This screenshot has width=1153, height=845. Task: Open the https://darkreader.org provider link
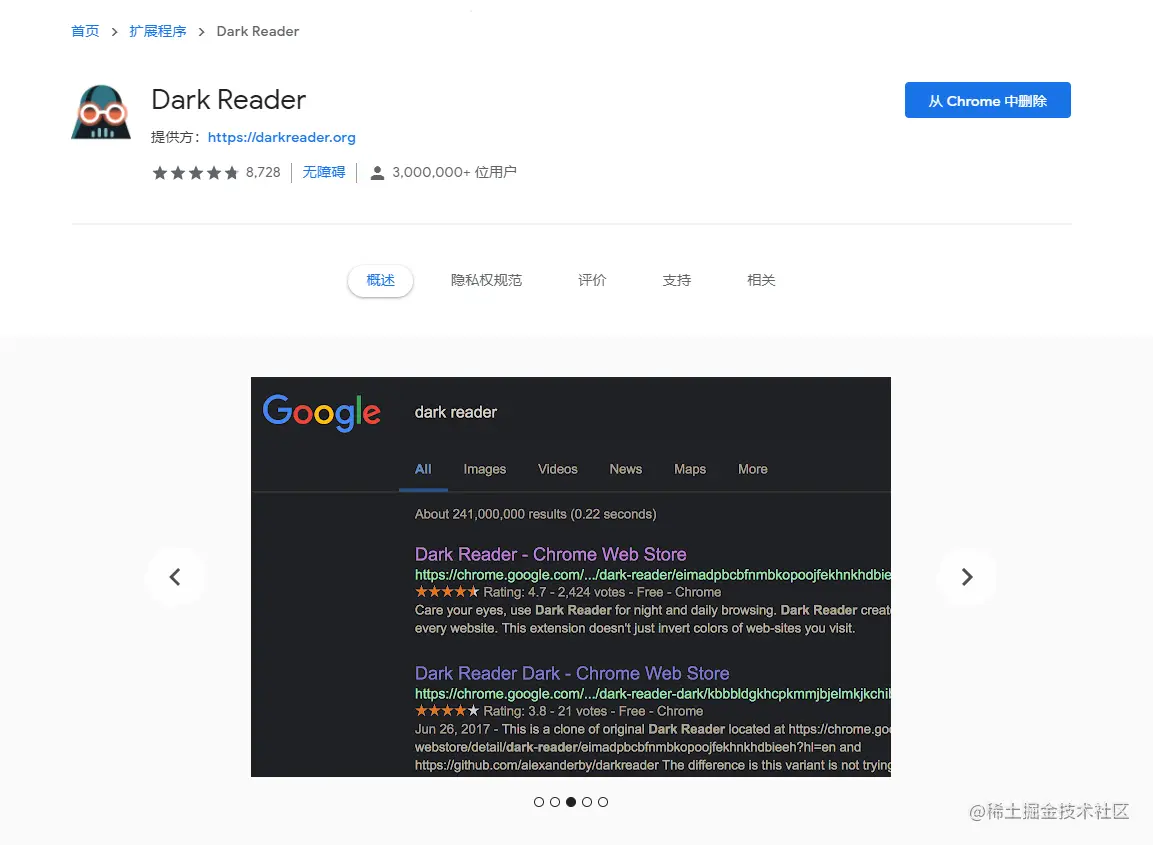click(x=282, y=138)
